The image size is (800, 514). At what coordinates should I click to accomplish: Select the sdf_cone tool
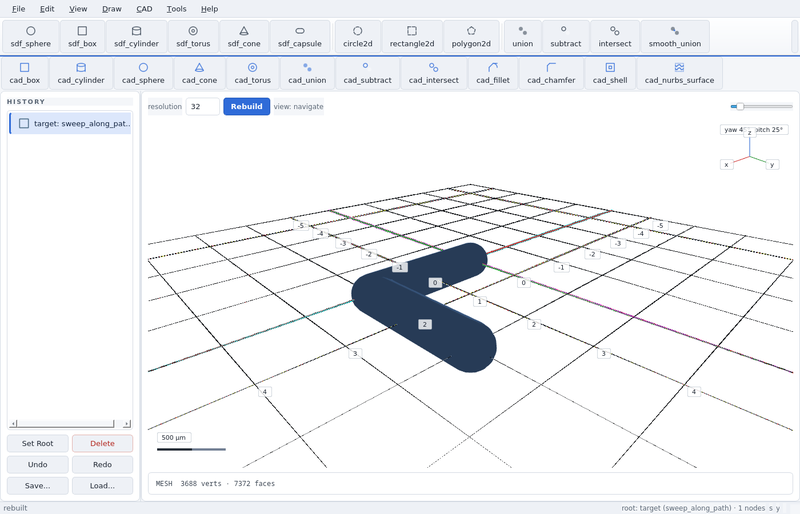[x=244, y=37]
